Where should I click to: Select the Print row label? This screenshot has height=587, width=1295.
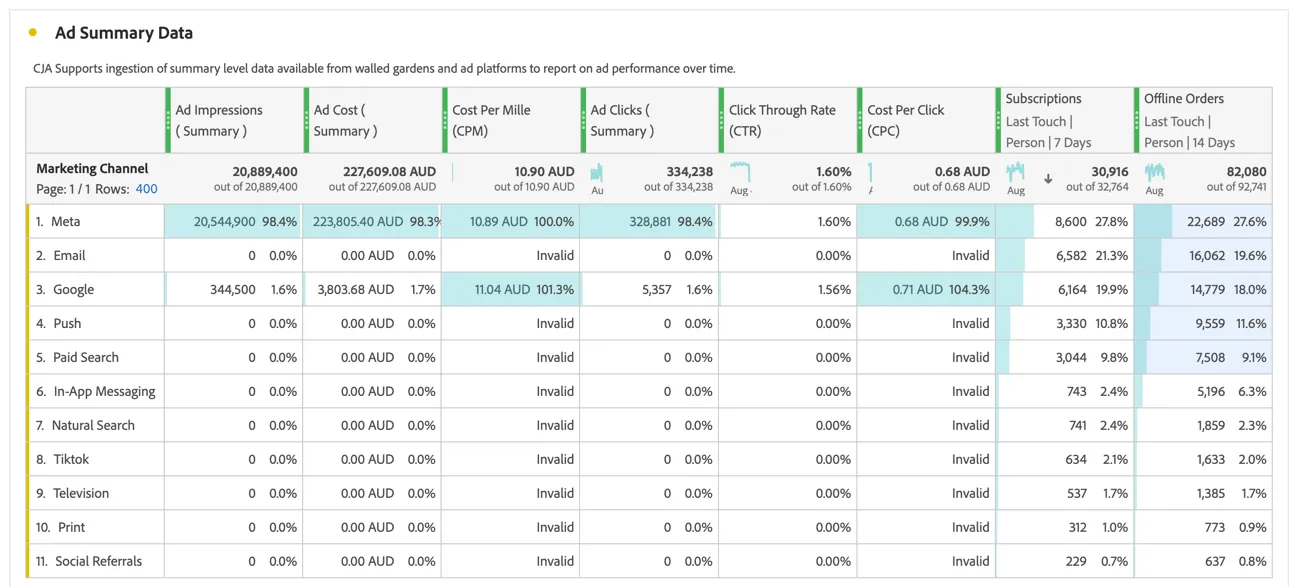coord(71,527)
